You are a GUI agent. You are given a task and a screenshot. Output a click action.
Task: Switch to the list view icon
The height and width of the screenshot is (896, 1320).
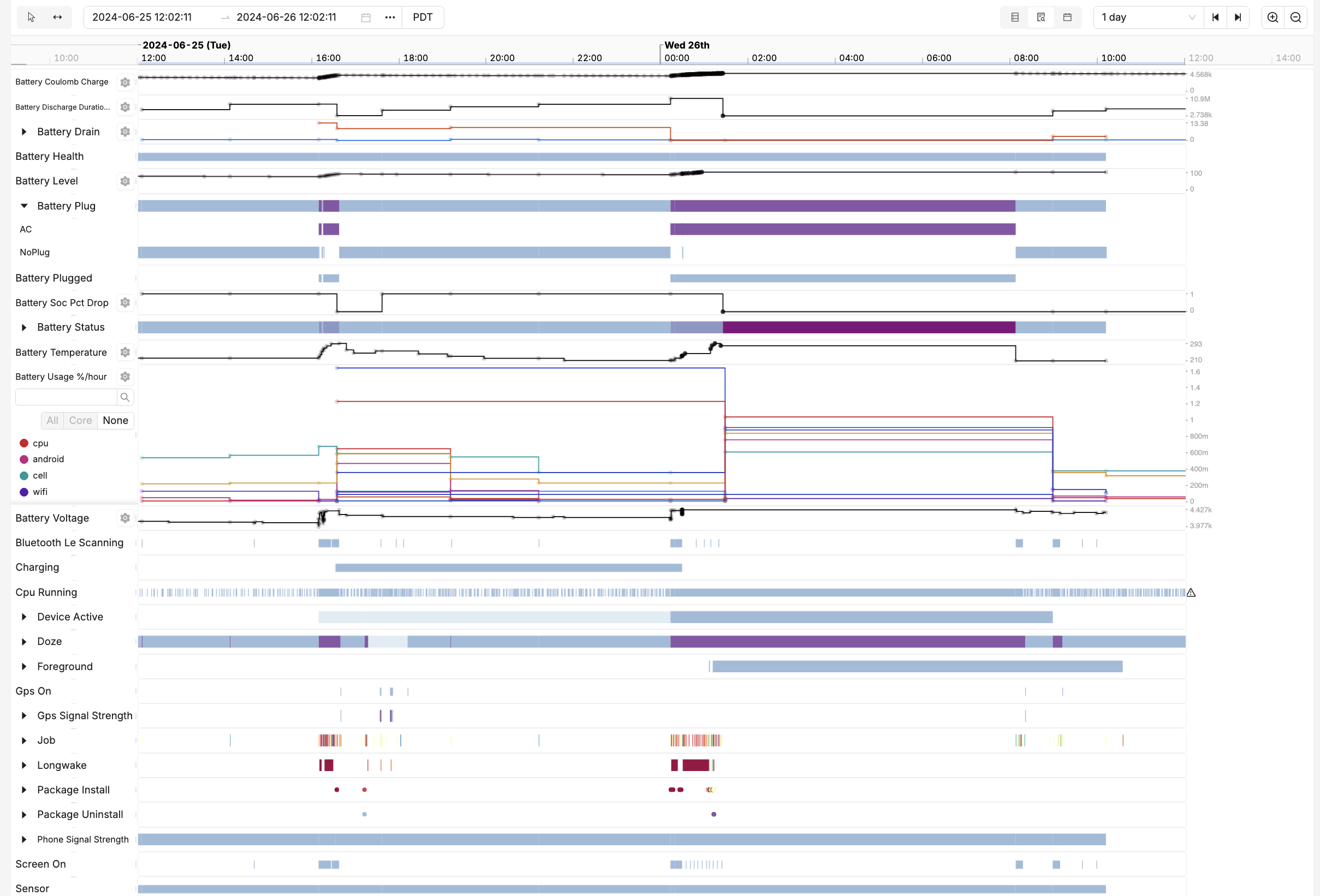1015,17
